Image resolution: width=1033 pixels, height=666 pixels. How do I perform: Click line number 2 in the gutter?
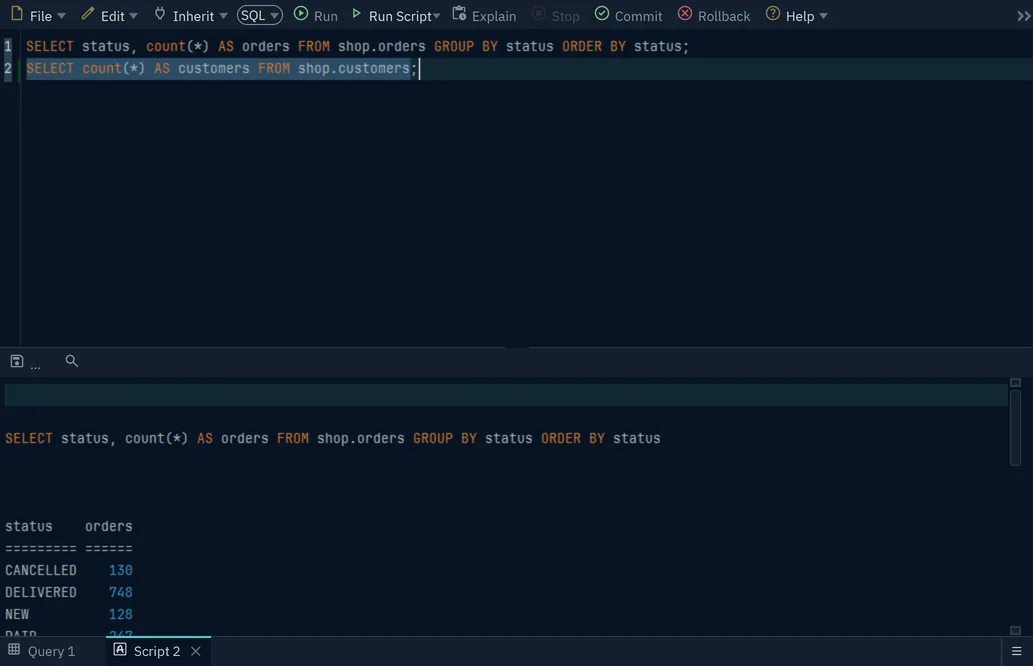click(8, 69)
